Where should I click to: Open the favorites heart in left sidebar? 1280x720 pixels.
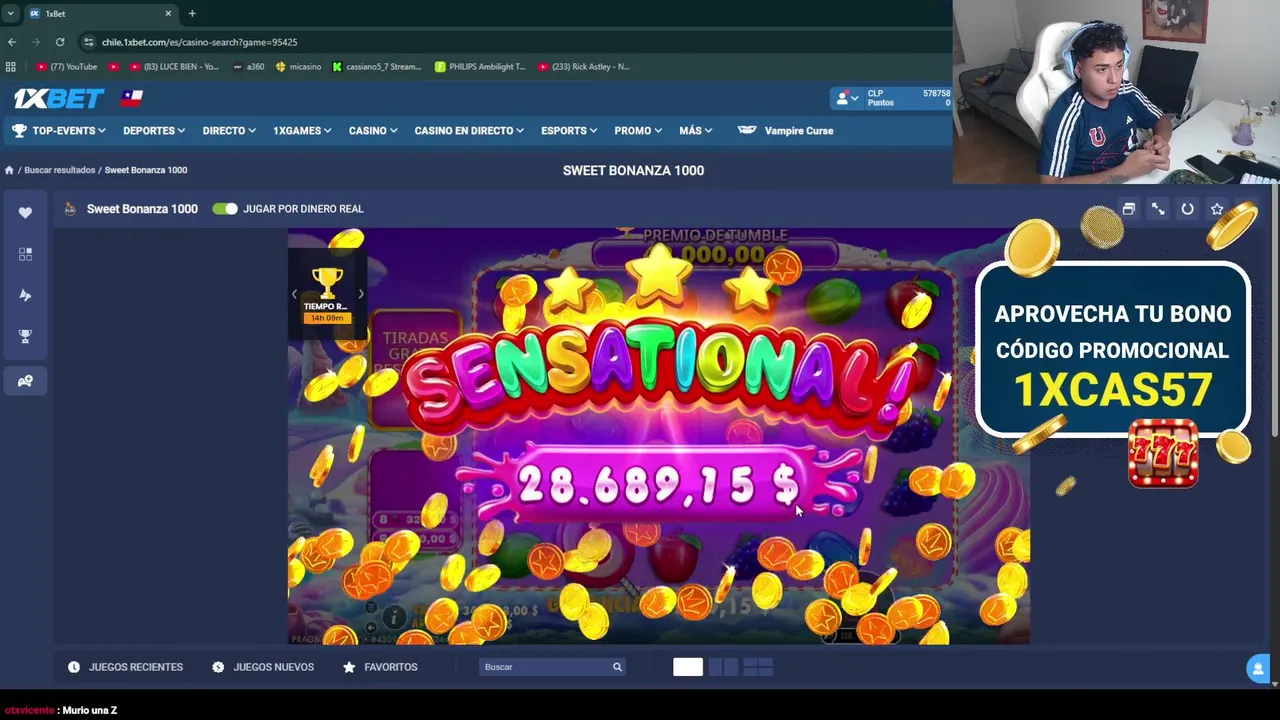tap(25, 212)
